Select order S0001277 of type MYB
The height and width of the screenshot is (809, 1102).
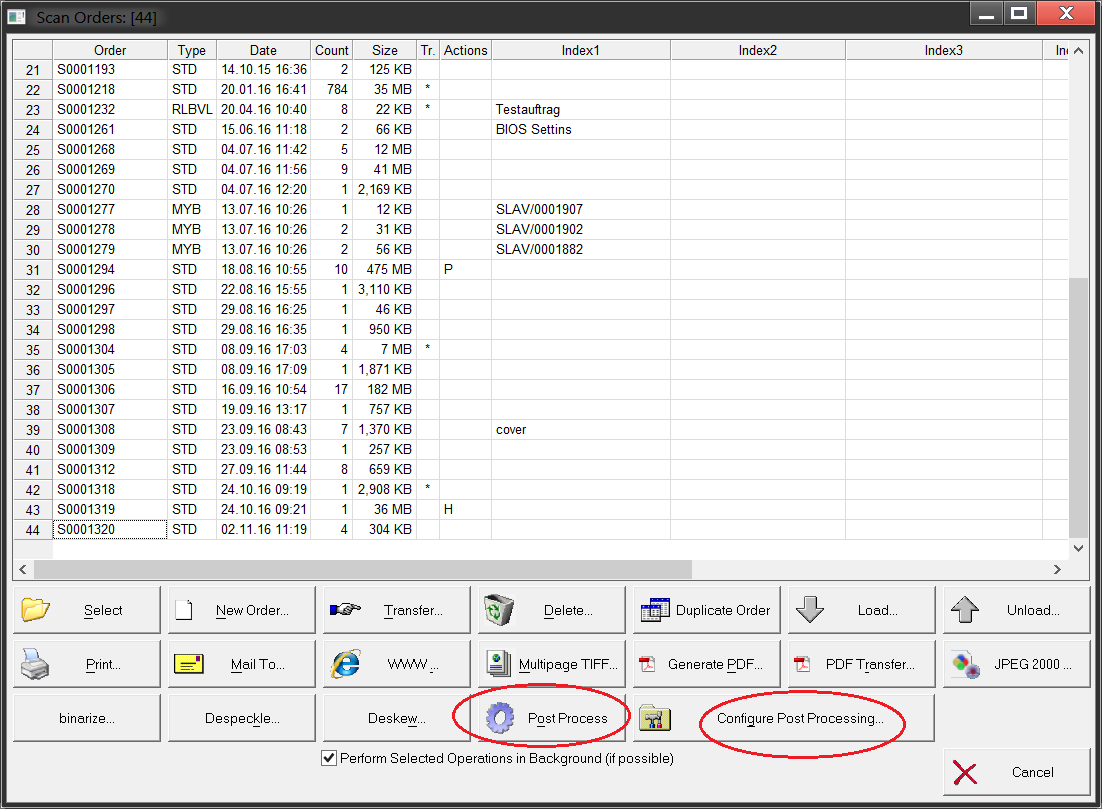pos(110,209)
